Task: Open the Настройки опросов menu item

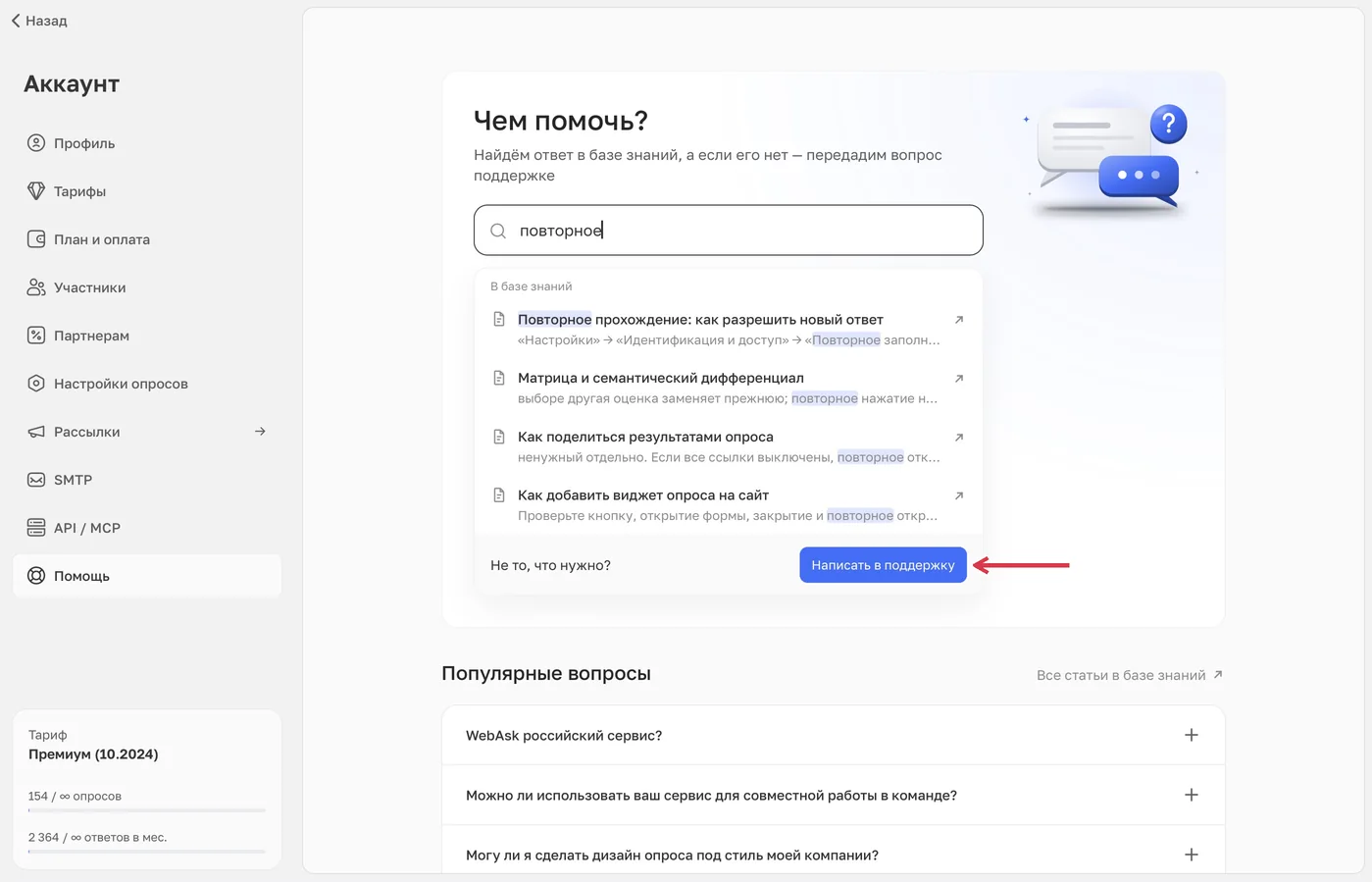Action: tap(147, 384)
